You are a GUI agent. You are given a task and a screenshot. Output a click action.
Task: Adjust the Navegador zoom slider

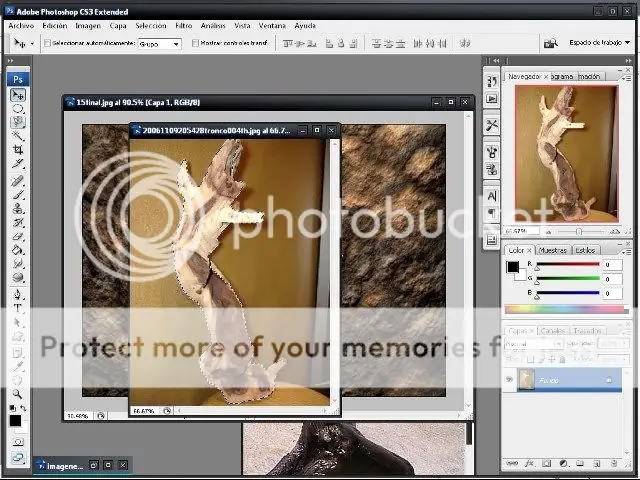[x=579, y=231]
